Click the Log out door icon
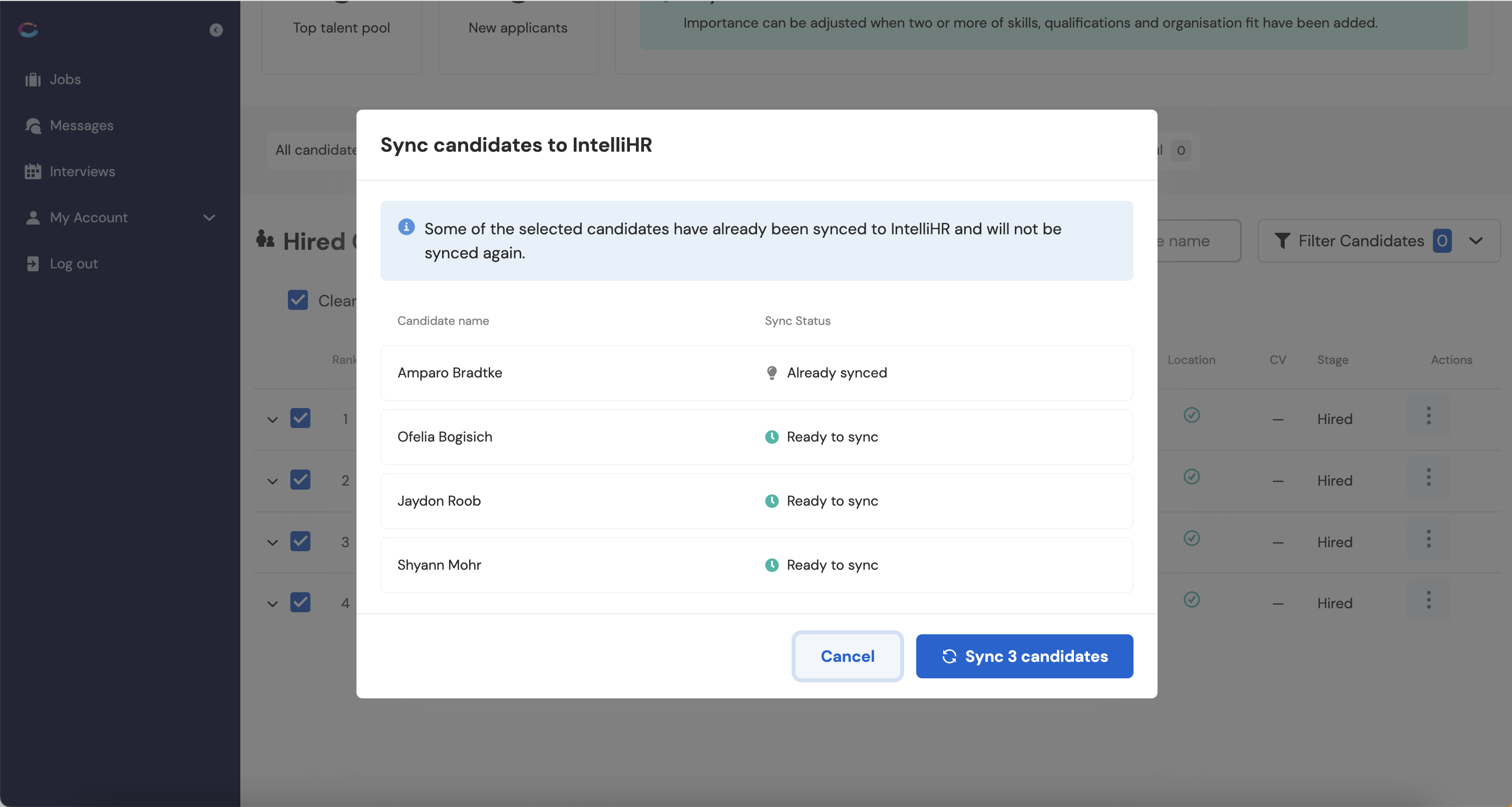Viewport: 1512px width, 807px height. point(33,263)
